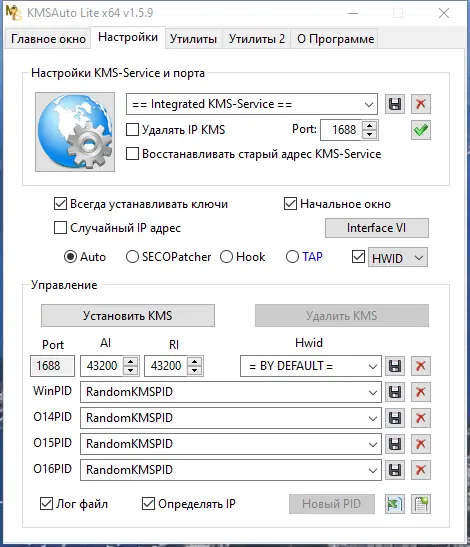470x547 pixels.
Task: Uncheck Всегда устанавливать ключи
Action: click(x=60, y=204)
